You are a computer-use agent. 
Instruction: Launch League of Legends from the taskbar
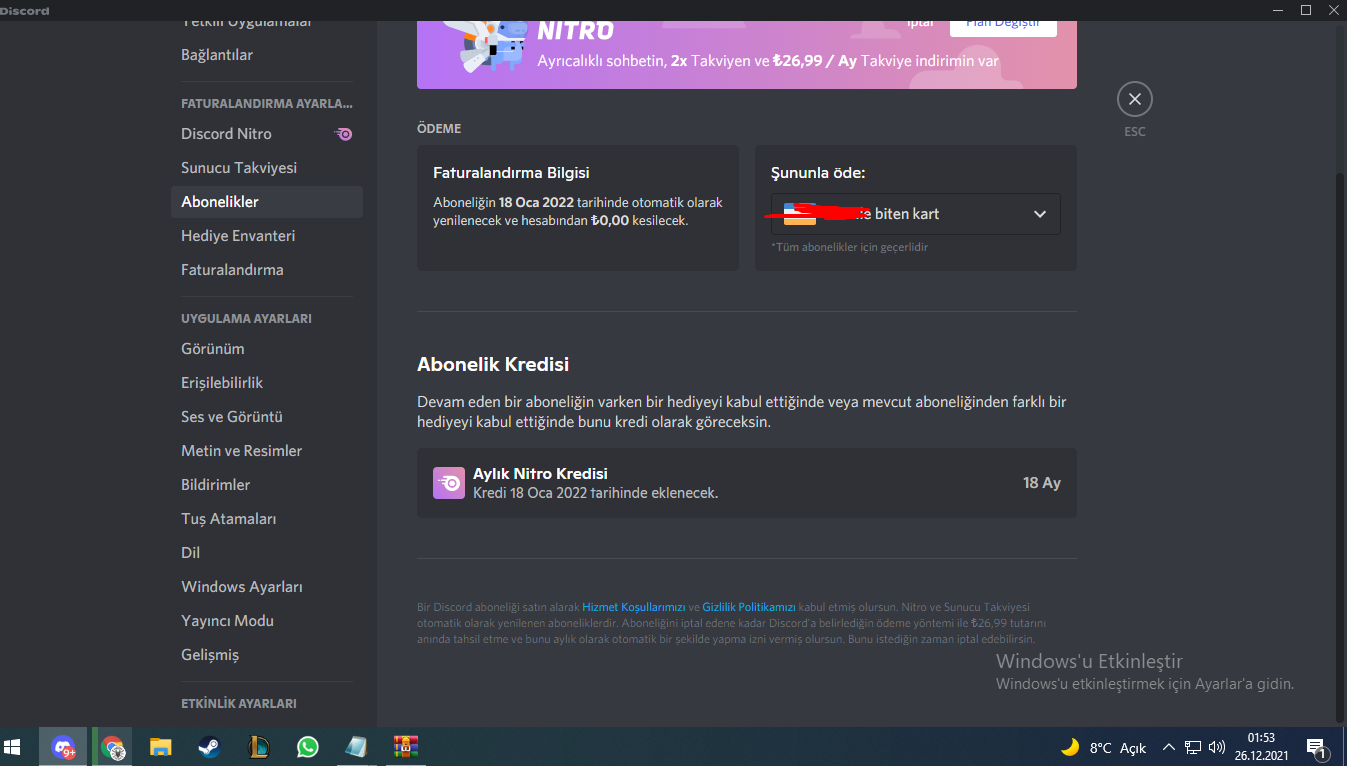(259, 747)
